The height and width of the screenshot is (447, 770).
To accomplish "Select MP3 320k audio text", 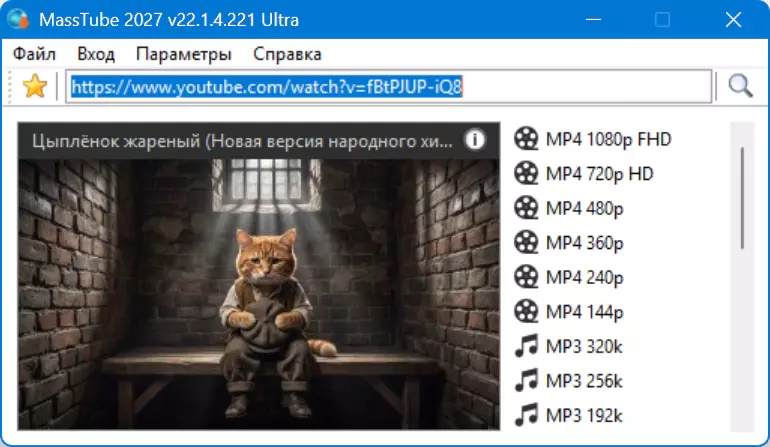I will point(584,346).
